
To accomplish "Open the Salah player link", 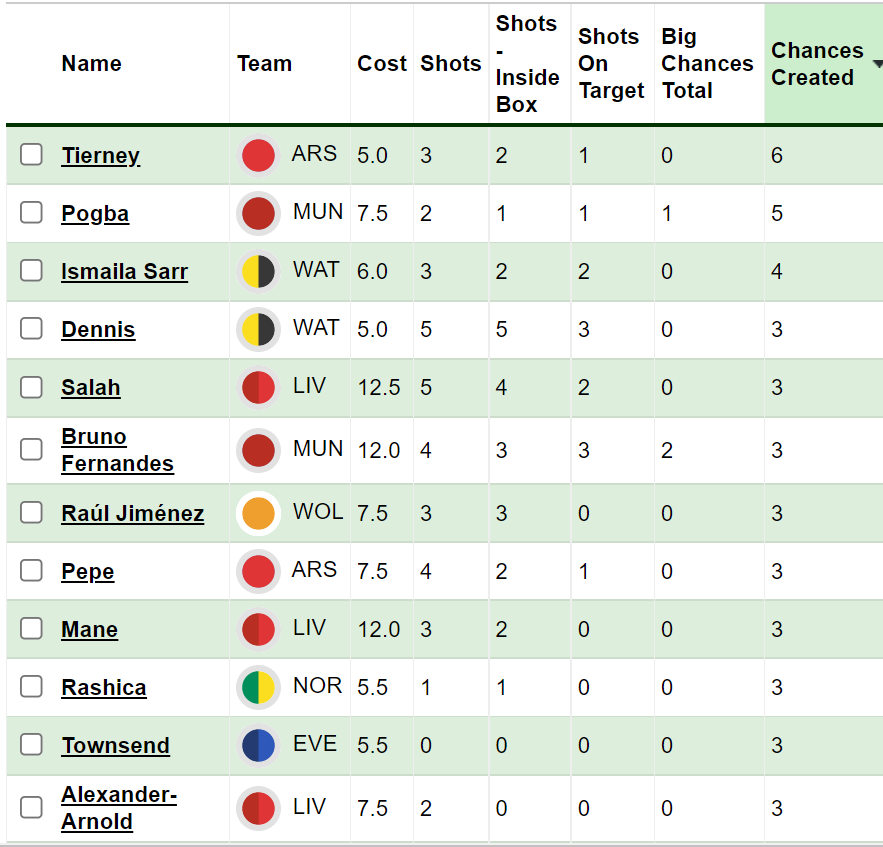I will point(91,388).
